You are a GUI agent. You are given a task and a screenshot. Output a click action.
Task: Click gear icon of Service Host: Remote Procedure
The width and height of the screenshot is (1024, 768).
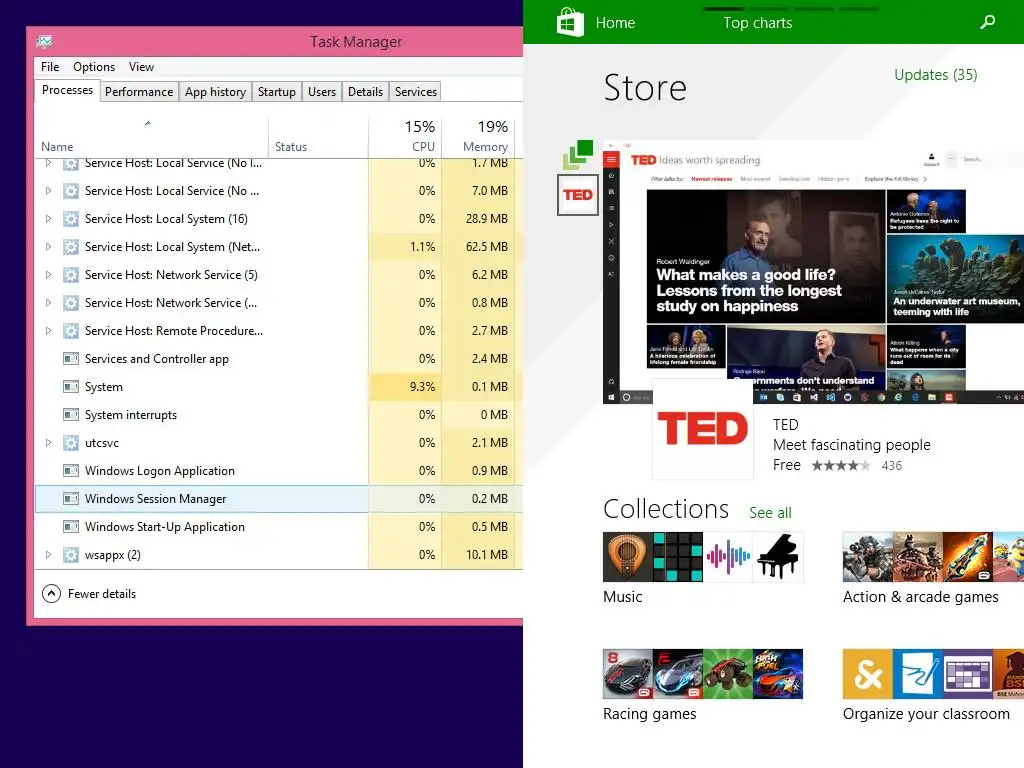click(71, 331)
